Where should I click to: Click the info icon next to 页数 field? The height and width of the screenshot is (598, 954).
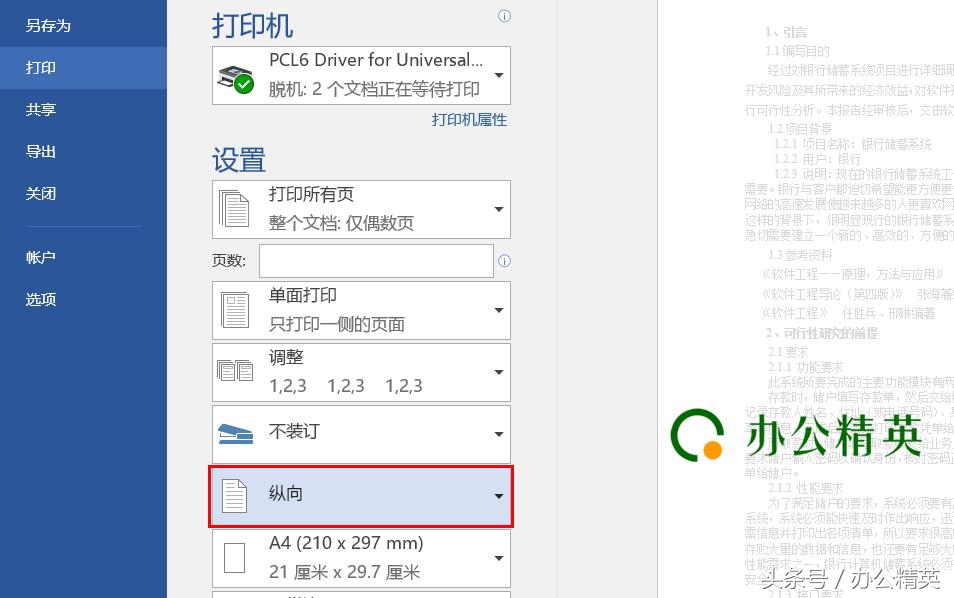[x=505, y=261]
